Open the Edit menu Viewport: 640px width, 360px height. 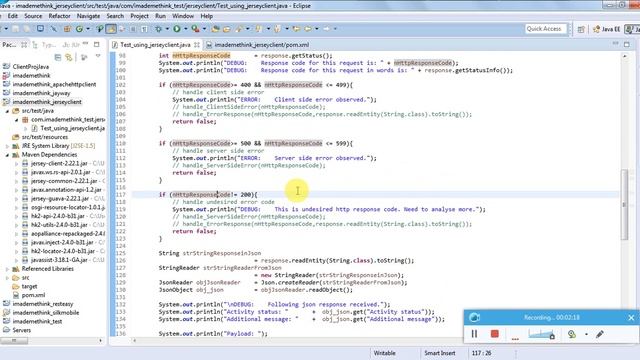pyautogui.click(x=13, y=16)
